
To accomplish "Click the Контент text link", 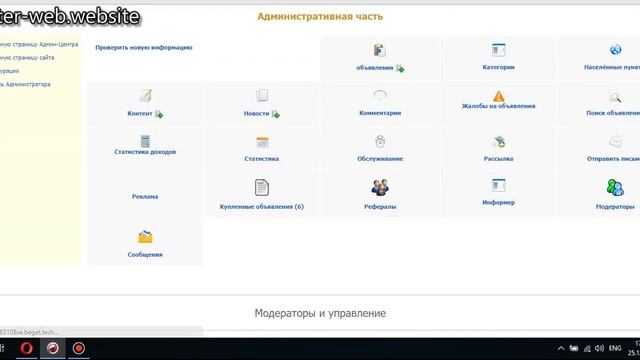I will pos(140,113).
